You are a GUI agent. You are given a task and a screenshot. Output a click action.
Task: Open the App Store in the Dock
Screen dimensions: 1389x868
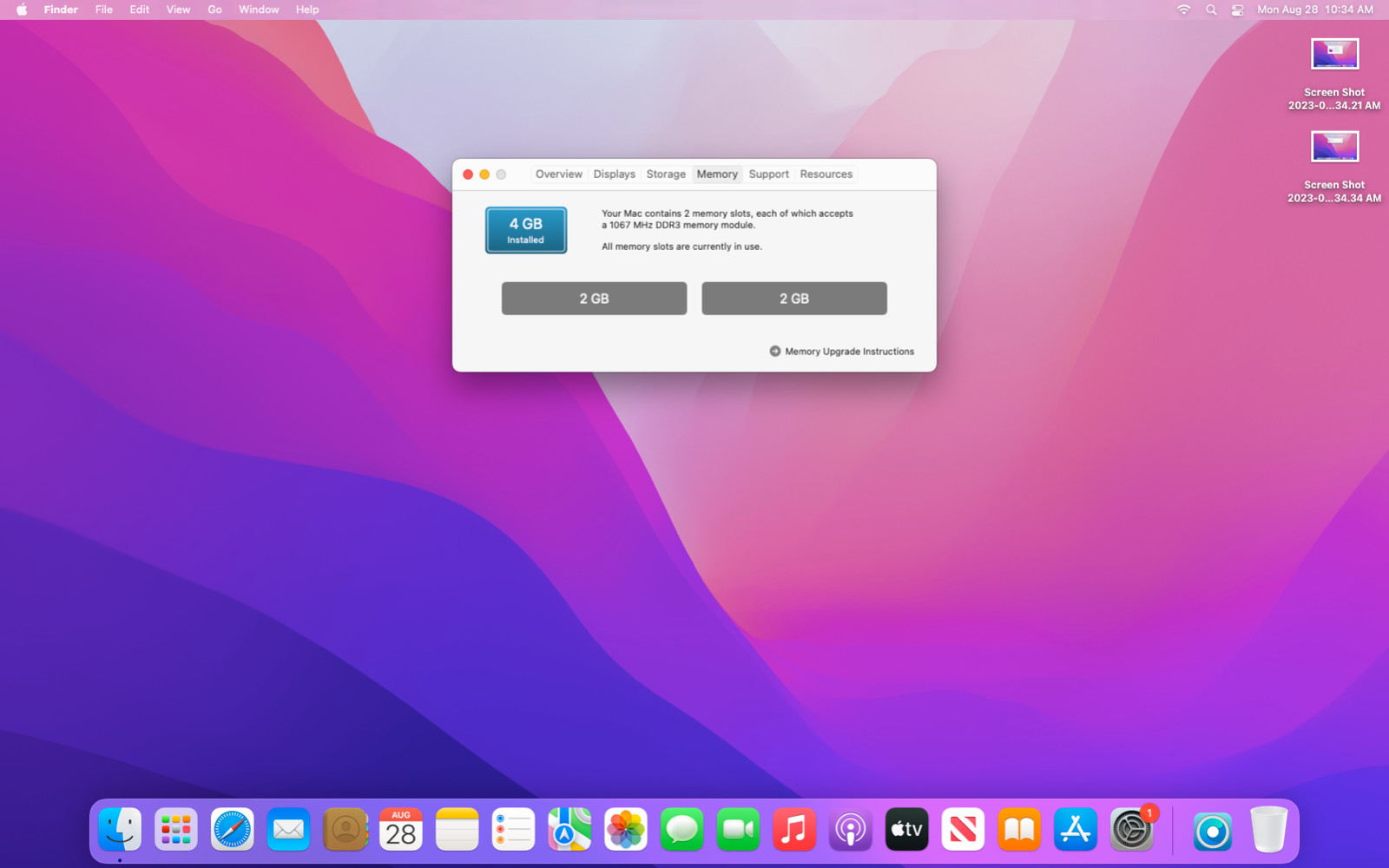(x=1076, y=830)
